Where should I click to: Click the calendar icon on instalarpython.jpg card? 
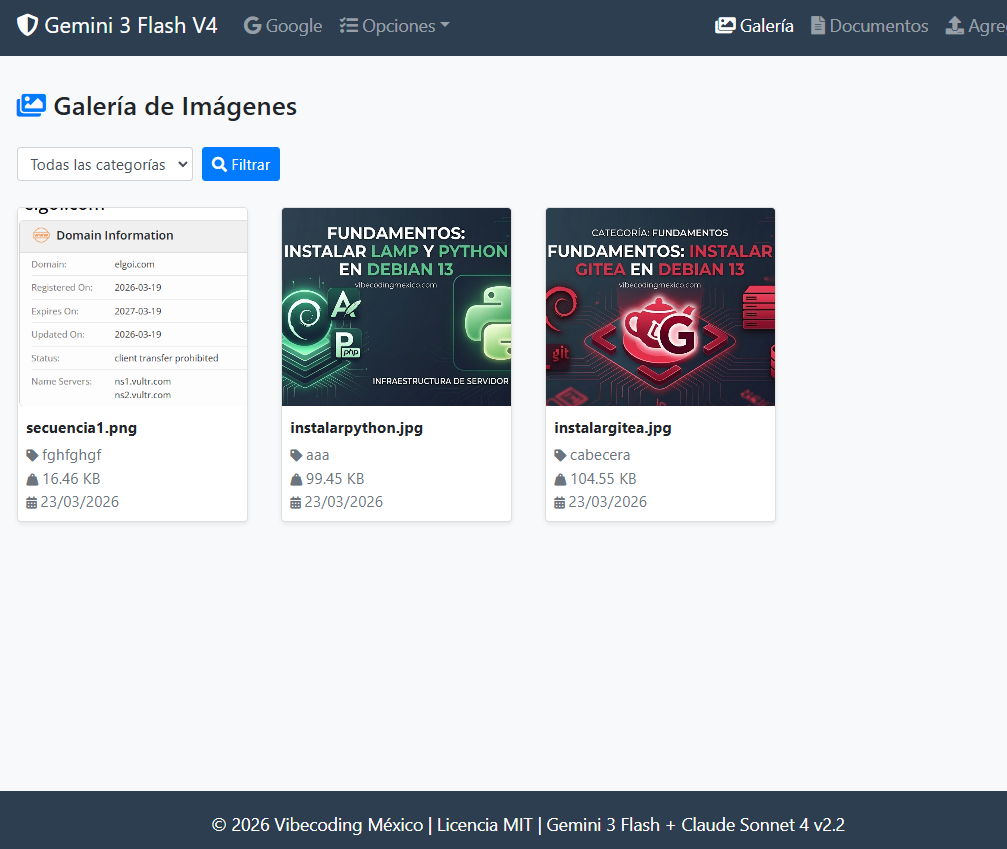click(x=295, y=502)
